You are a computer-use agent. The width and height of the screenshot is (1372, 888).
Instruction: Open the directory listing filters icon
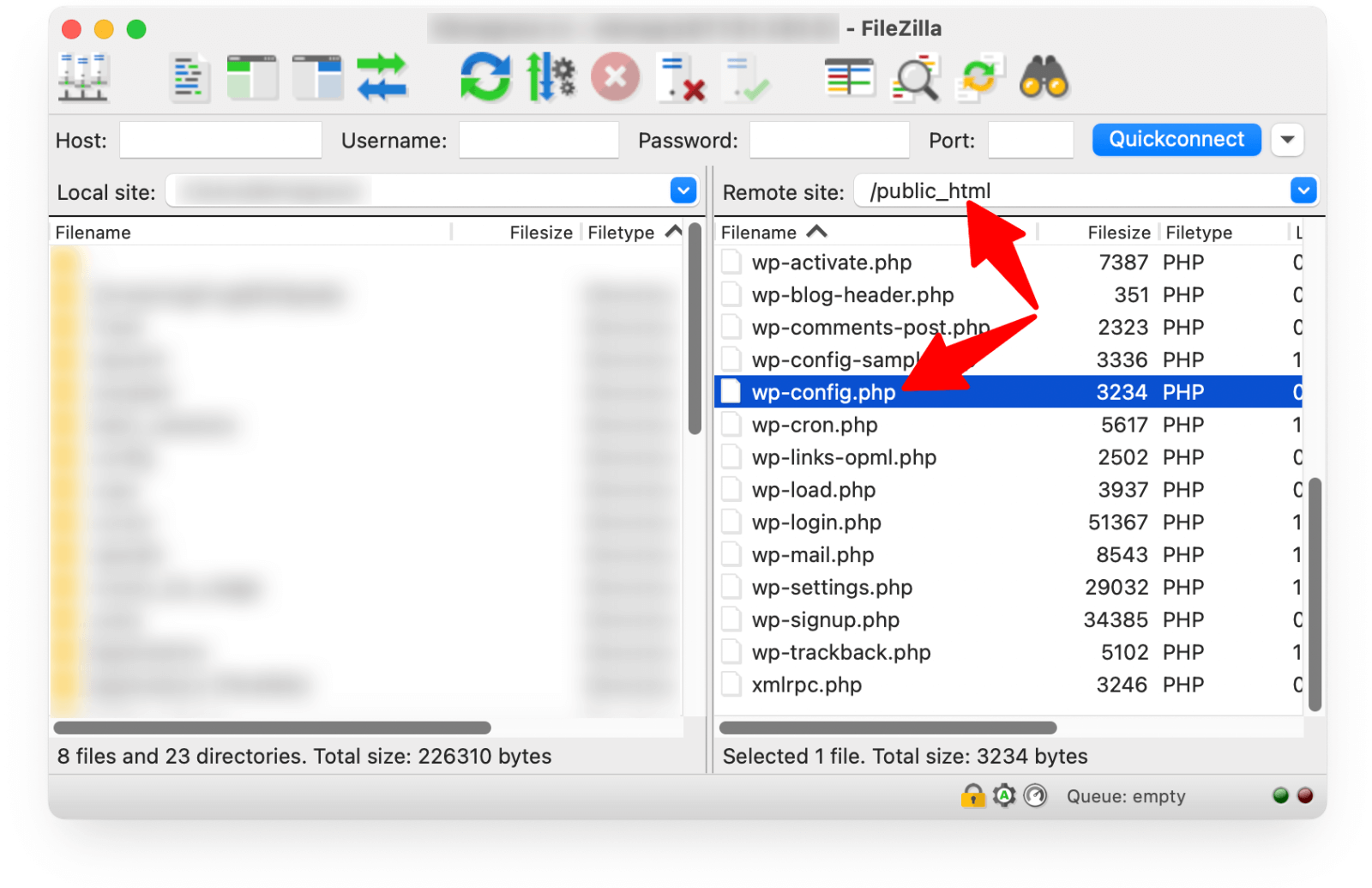849,78
